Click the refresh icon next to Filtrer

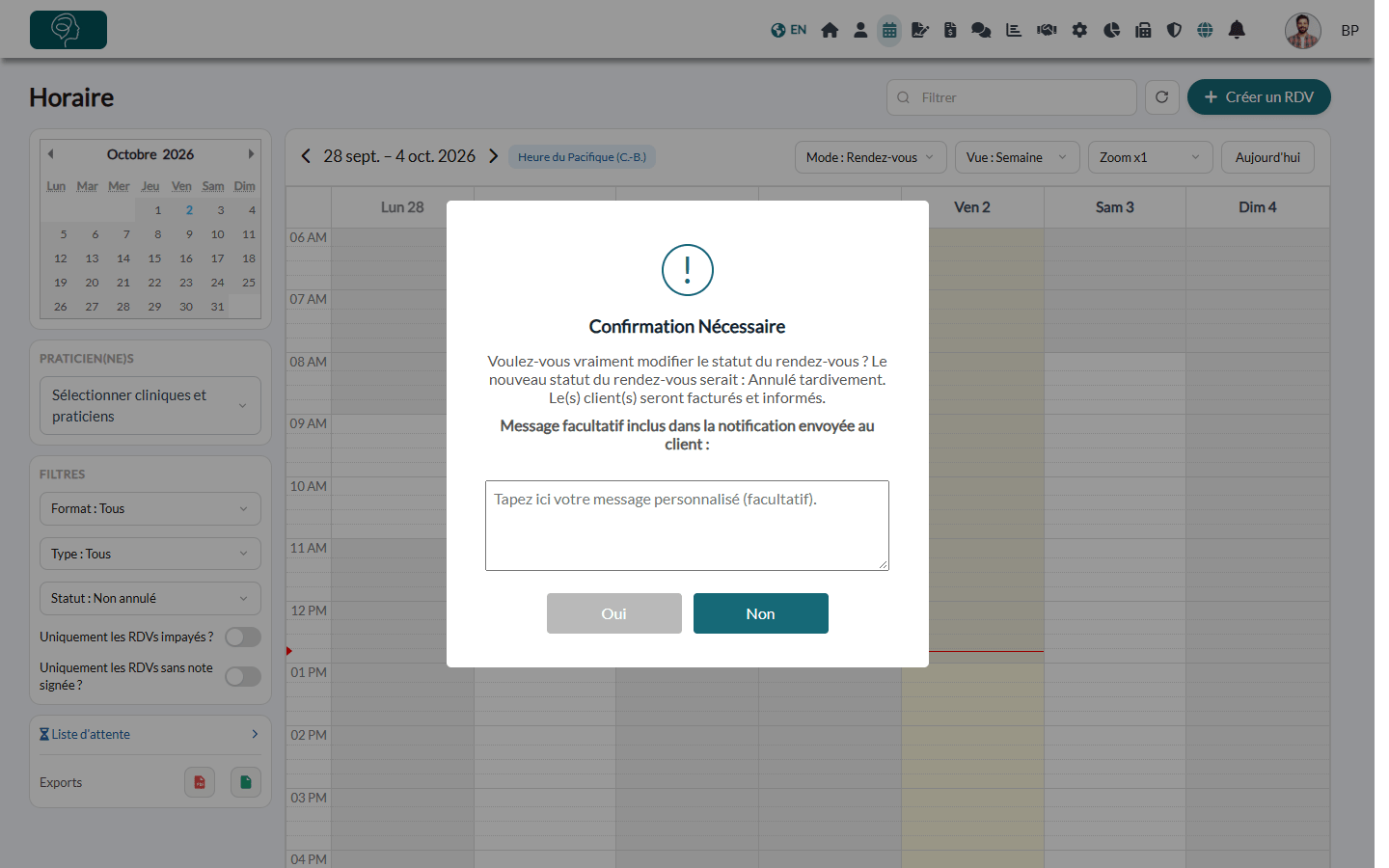[x=1162, y=97]
